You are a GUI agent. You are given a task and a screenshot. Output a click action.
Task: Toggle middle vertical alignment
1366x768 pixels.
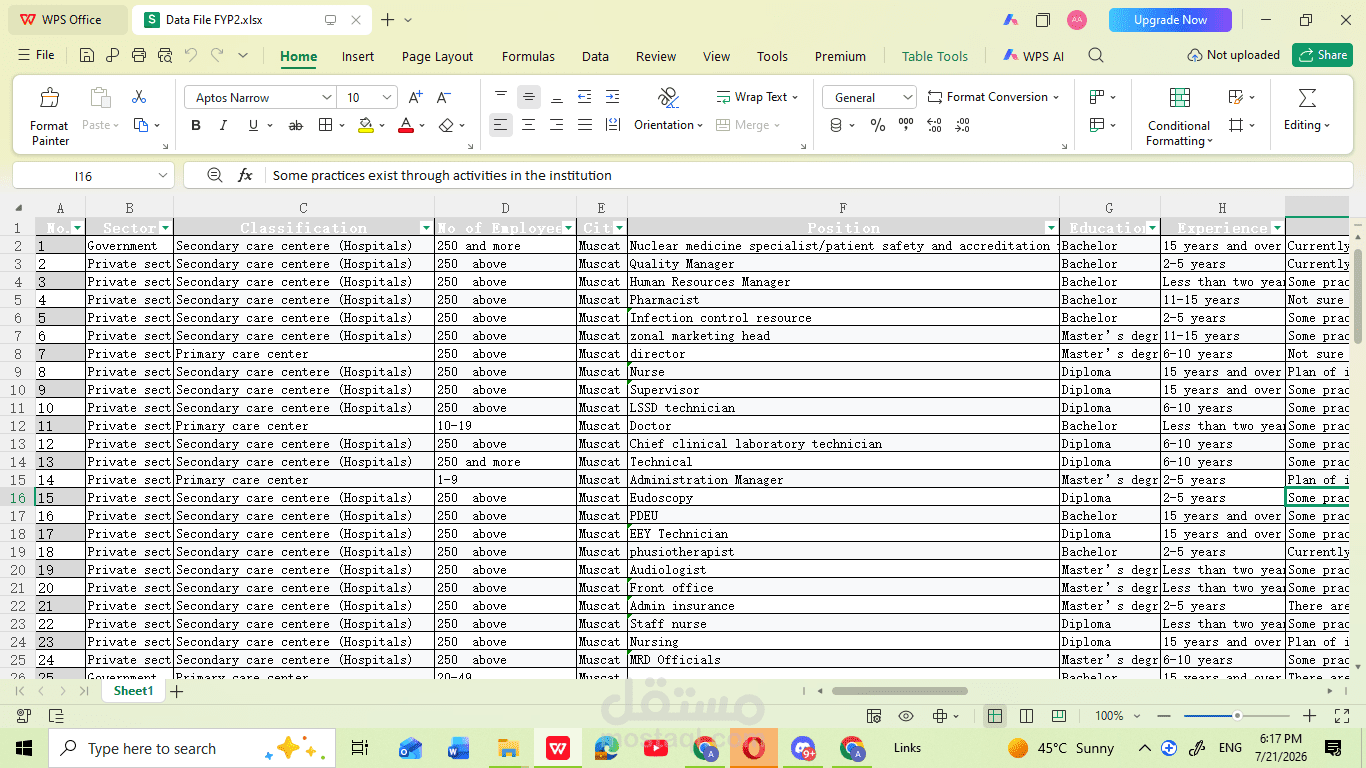click(529, 97)
